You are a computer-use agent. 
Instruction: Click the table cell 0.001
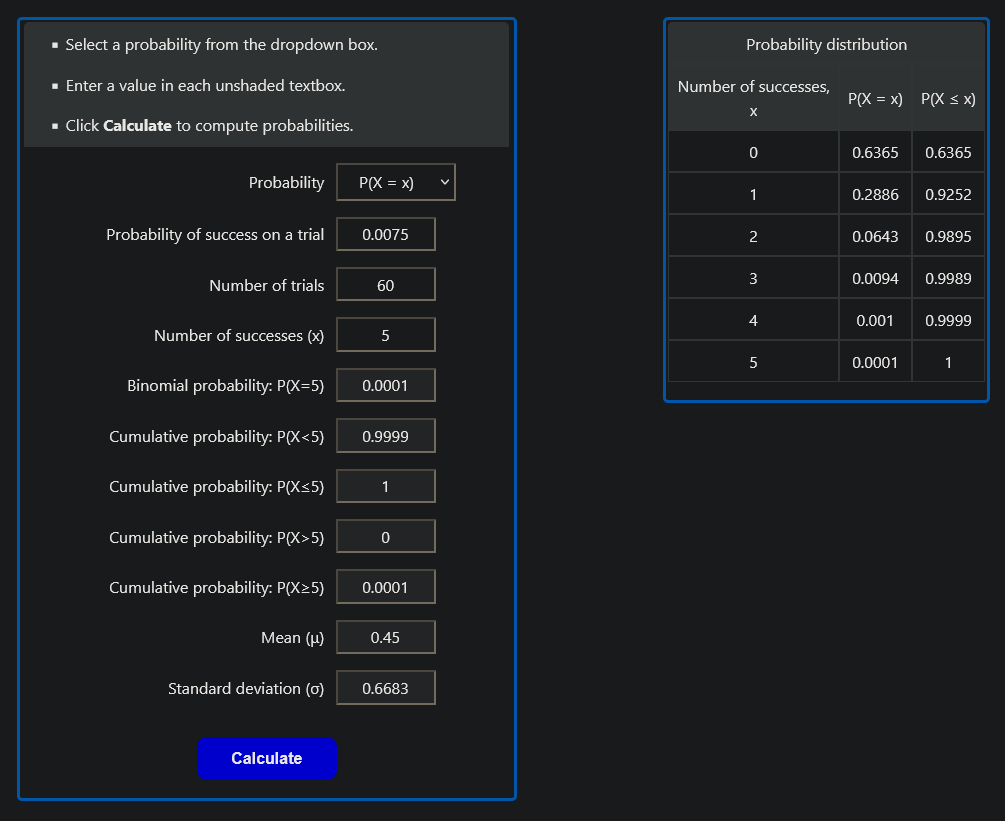click(875, 320)
